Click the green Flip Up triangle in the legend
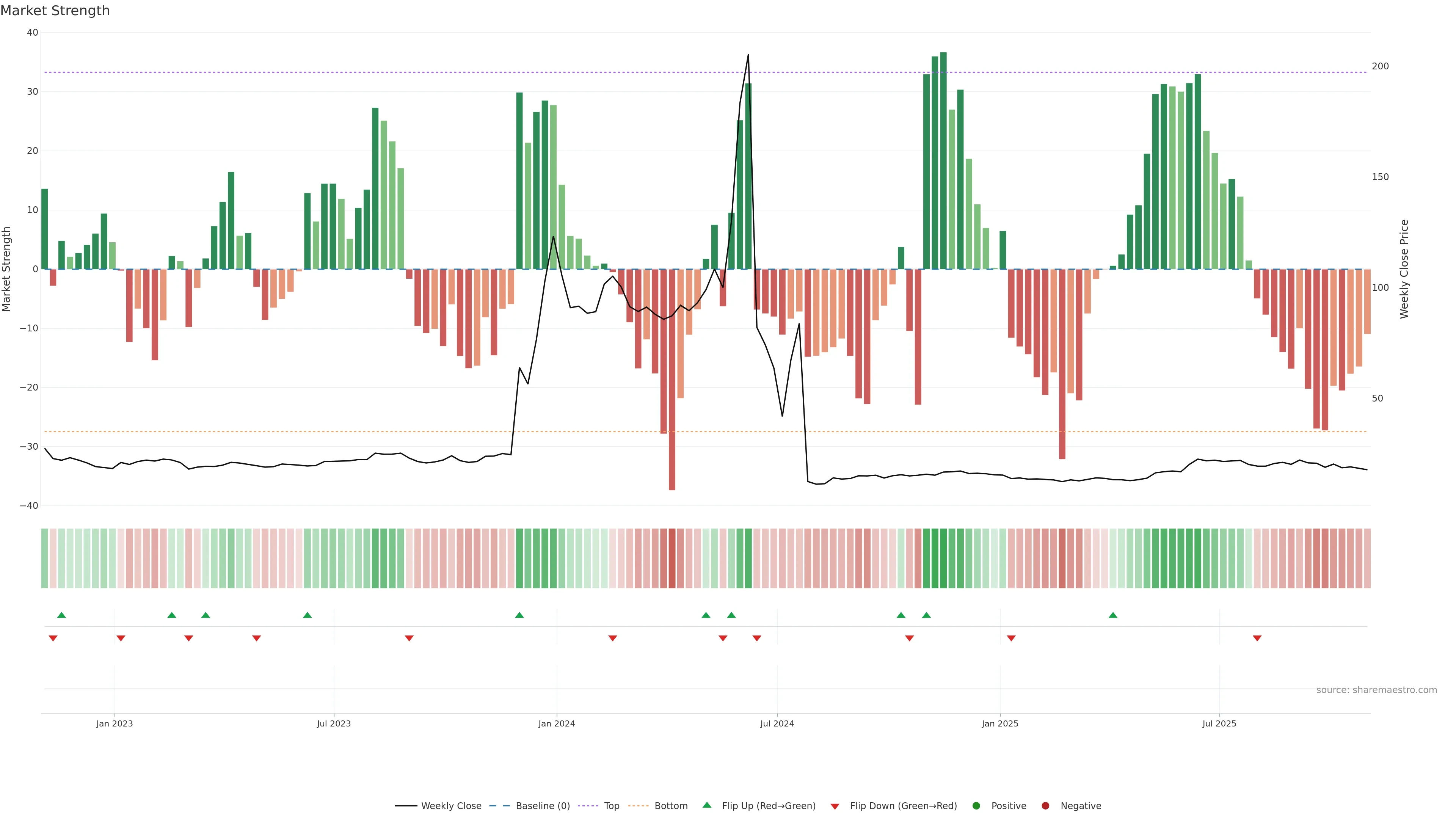Image resolution: width=1456 pixels, height=819 pixels. (706, 805)
